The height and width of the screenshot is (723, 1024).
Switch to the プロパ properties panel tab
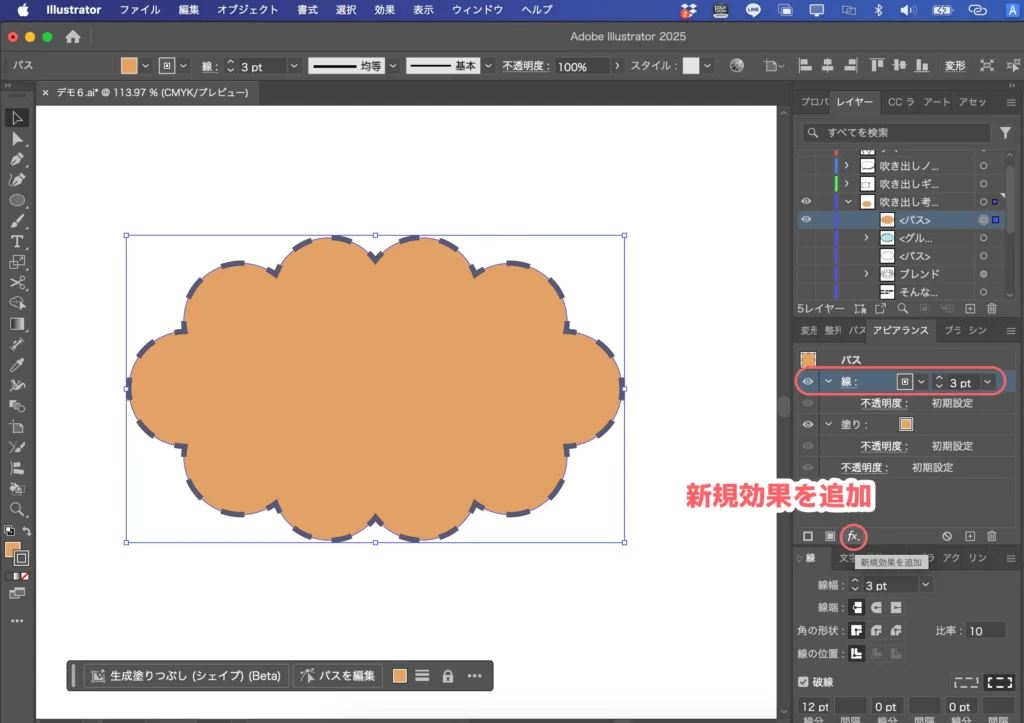coord(814,102)
